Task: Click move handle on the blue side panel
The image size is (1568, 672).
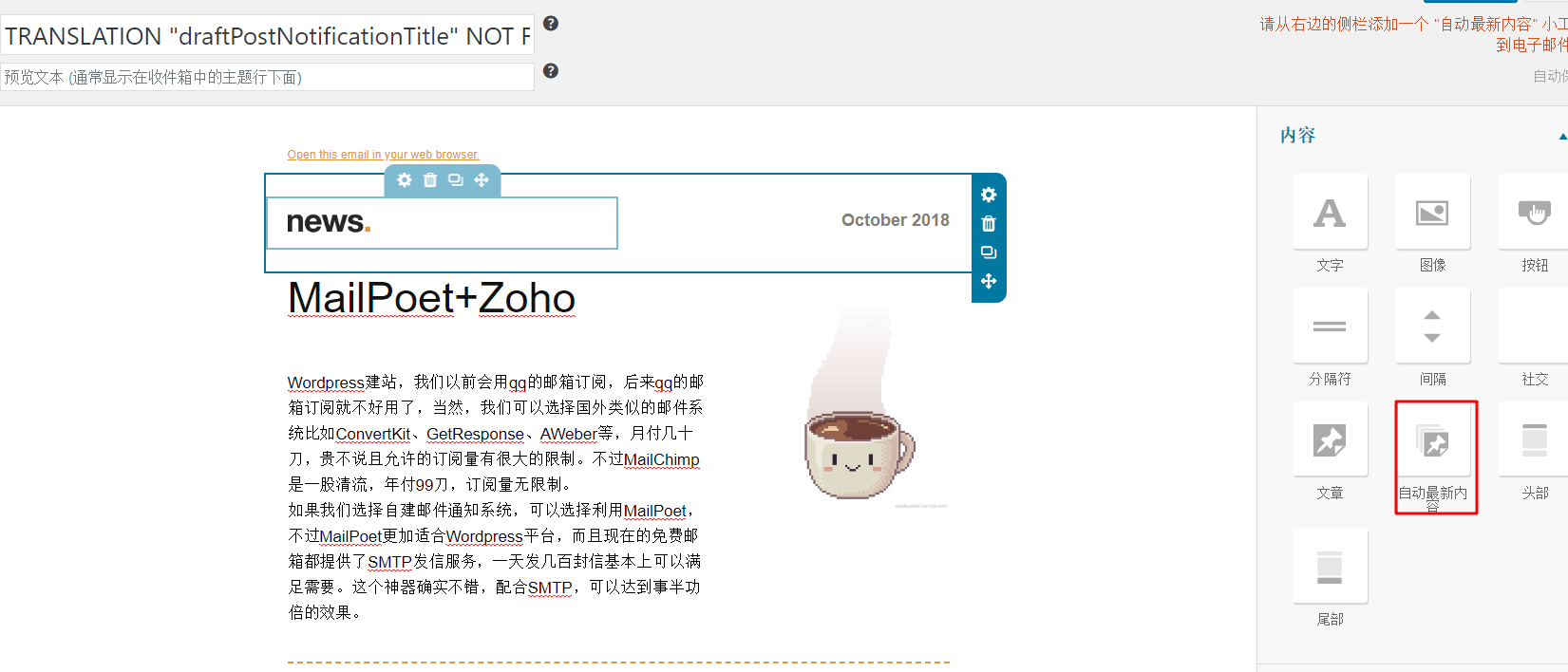Action: click(989, 281)
